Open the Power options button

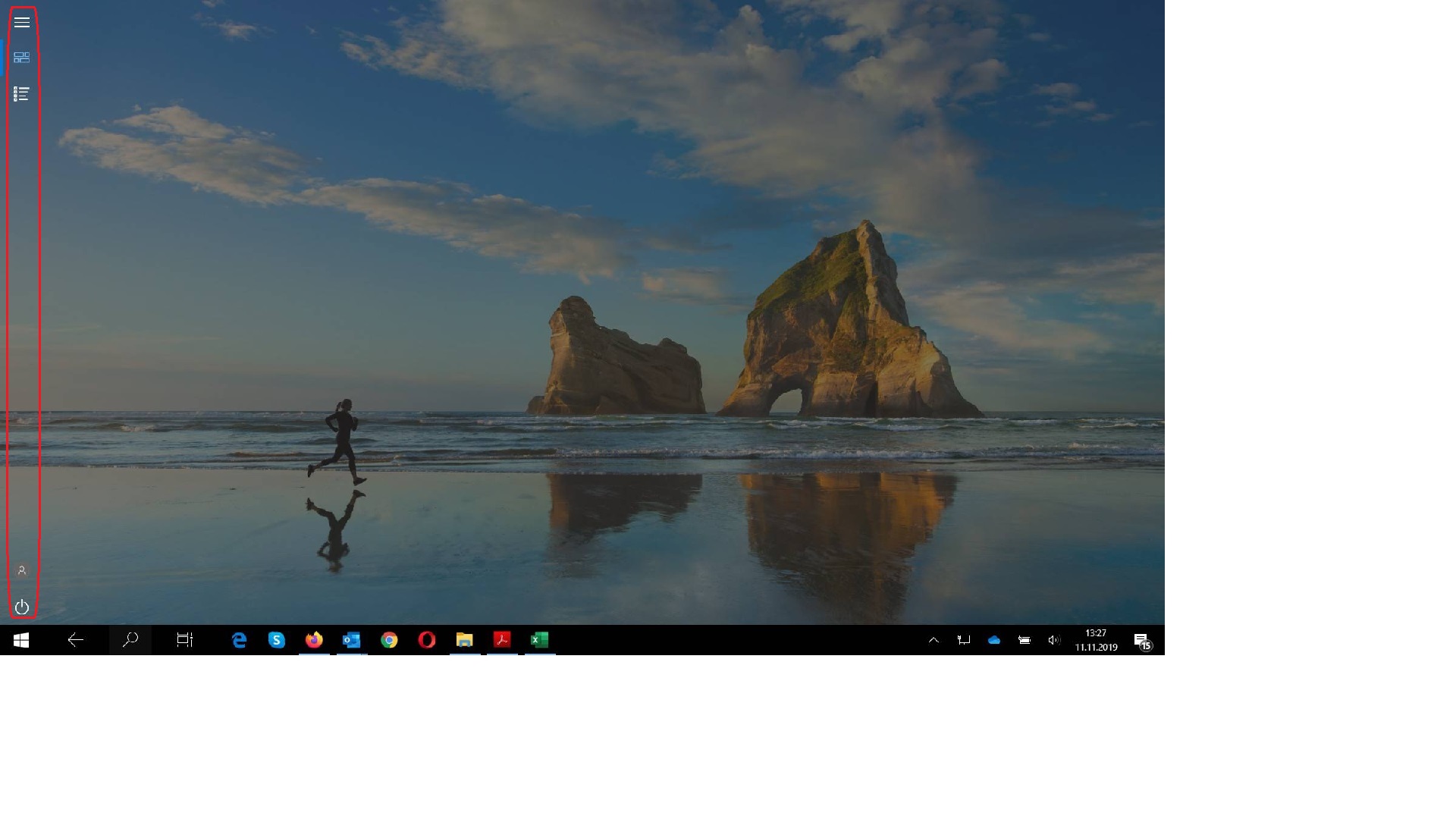[22, 607]
